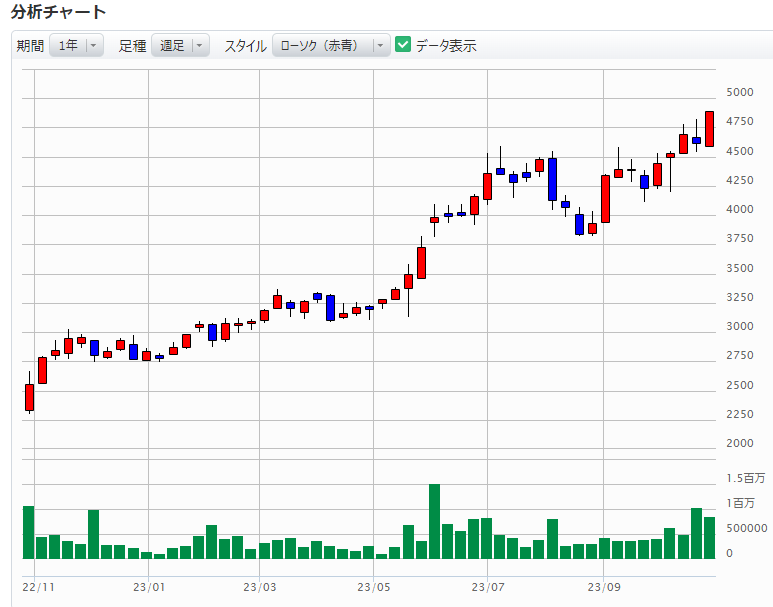Click the 23/09 date axis label
Screen dimensions: 773x607
[x=603, y=587]
